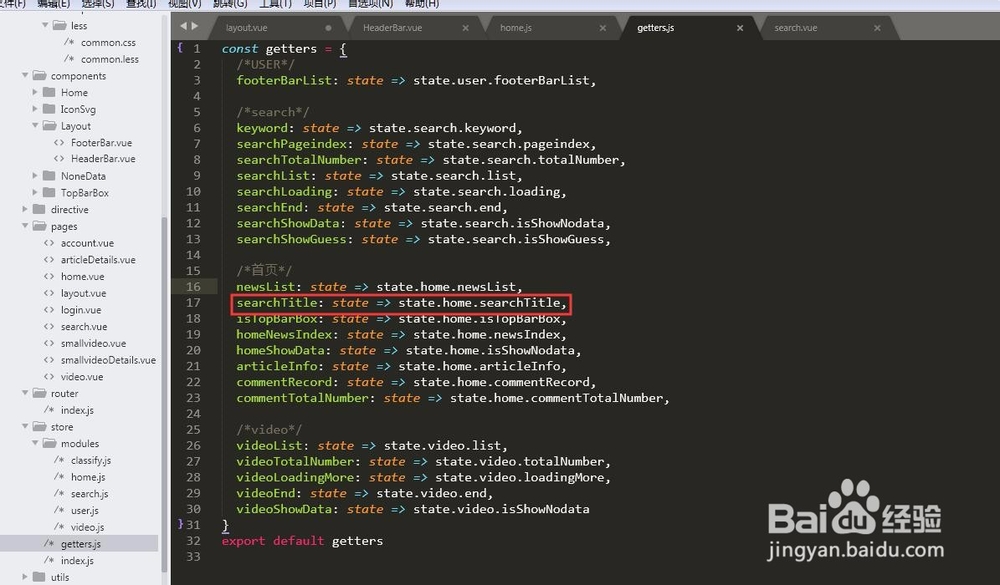1000x585 pixels.
Task: Close the search.vue tab
Action: 877,27
